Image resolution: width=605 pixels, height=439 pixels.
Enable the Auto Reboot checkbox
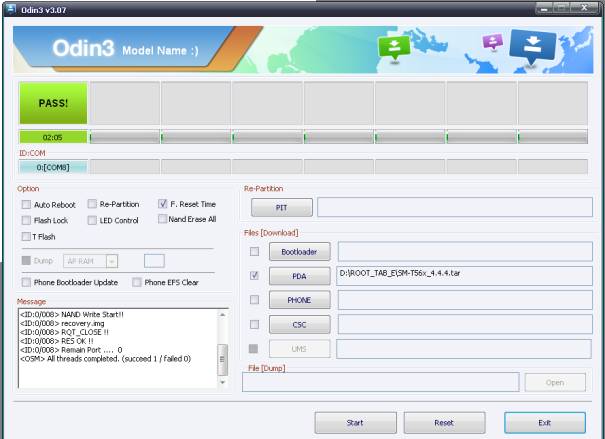click(x=26, y=204)
